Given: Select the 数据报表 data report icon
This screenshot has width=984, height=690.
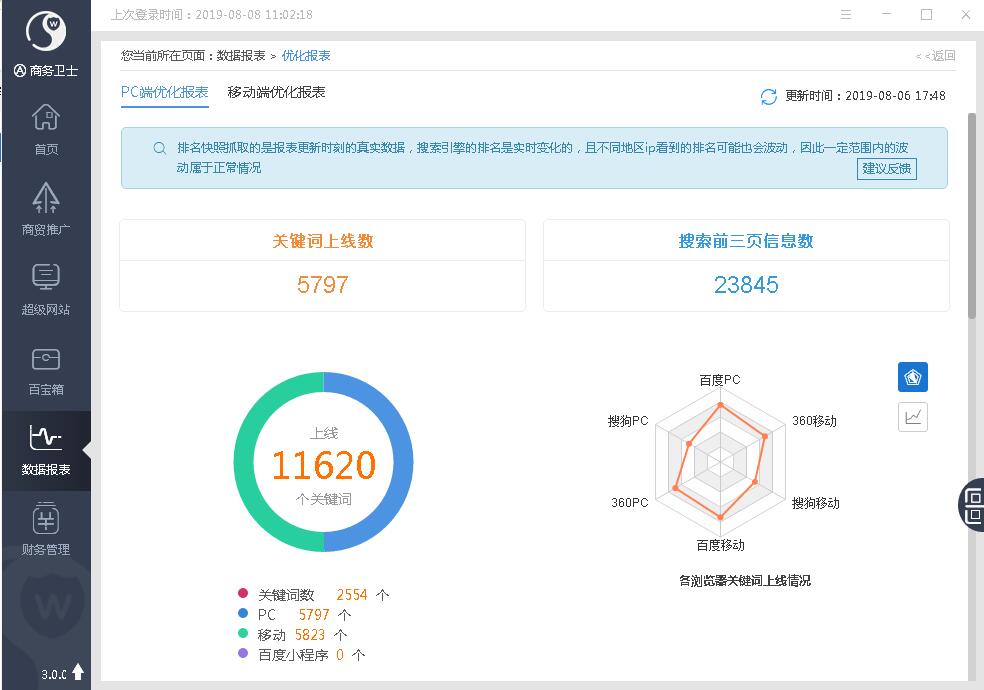Looking at the screenshot, I should pos(46,440).
